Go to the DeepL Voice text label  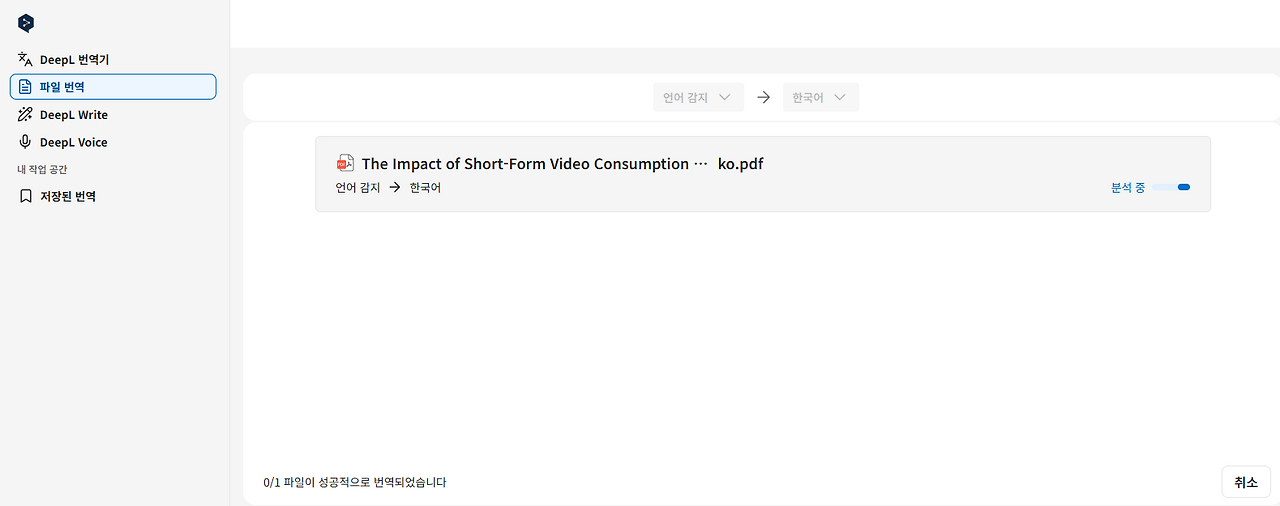tap(74, 142)
